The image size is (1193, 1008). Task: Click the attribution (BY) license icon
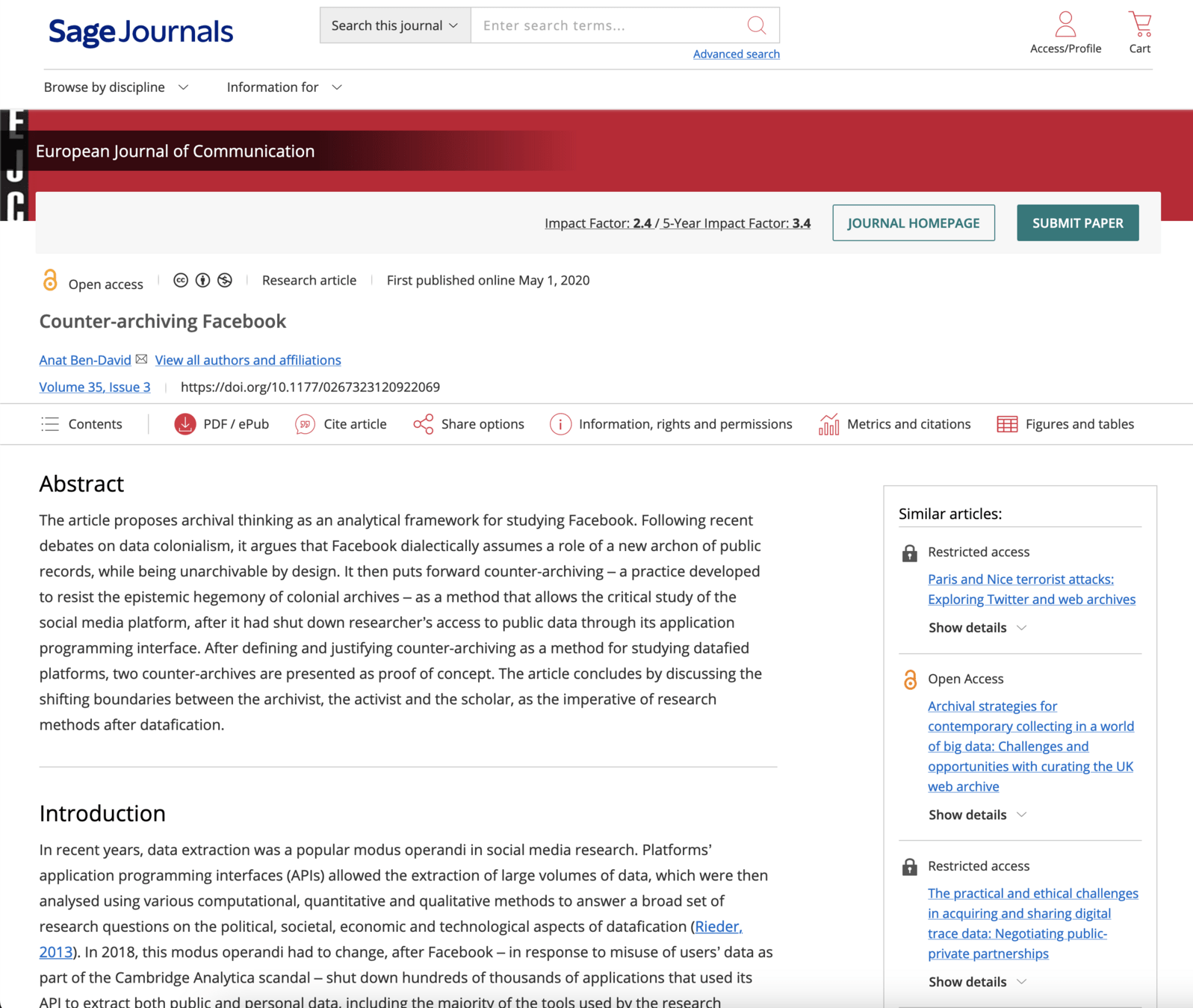pyautogui.click(x=202, y=280)
